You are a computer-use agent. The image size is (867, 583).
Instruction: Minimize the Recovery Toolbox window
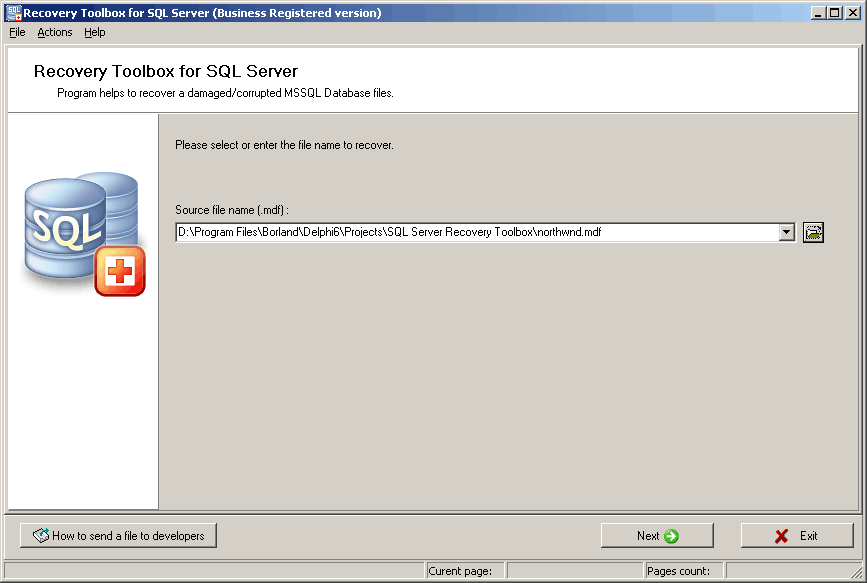point(818,13)
